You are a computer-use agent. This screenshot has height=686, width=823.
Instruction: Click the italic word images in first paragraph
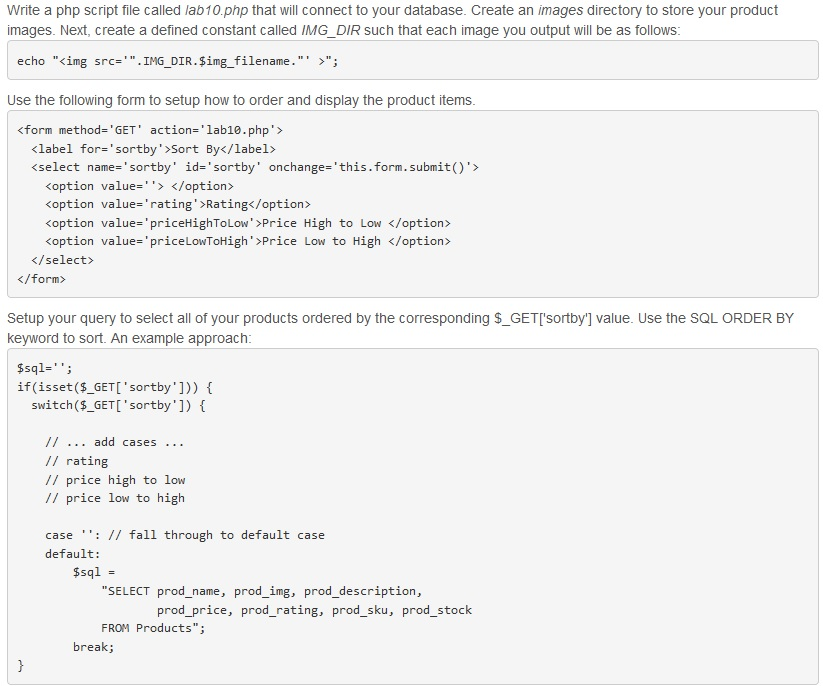pos(560,10)
